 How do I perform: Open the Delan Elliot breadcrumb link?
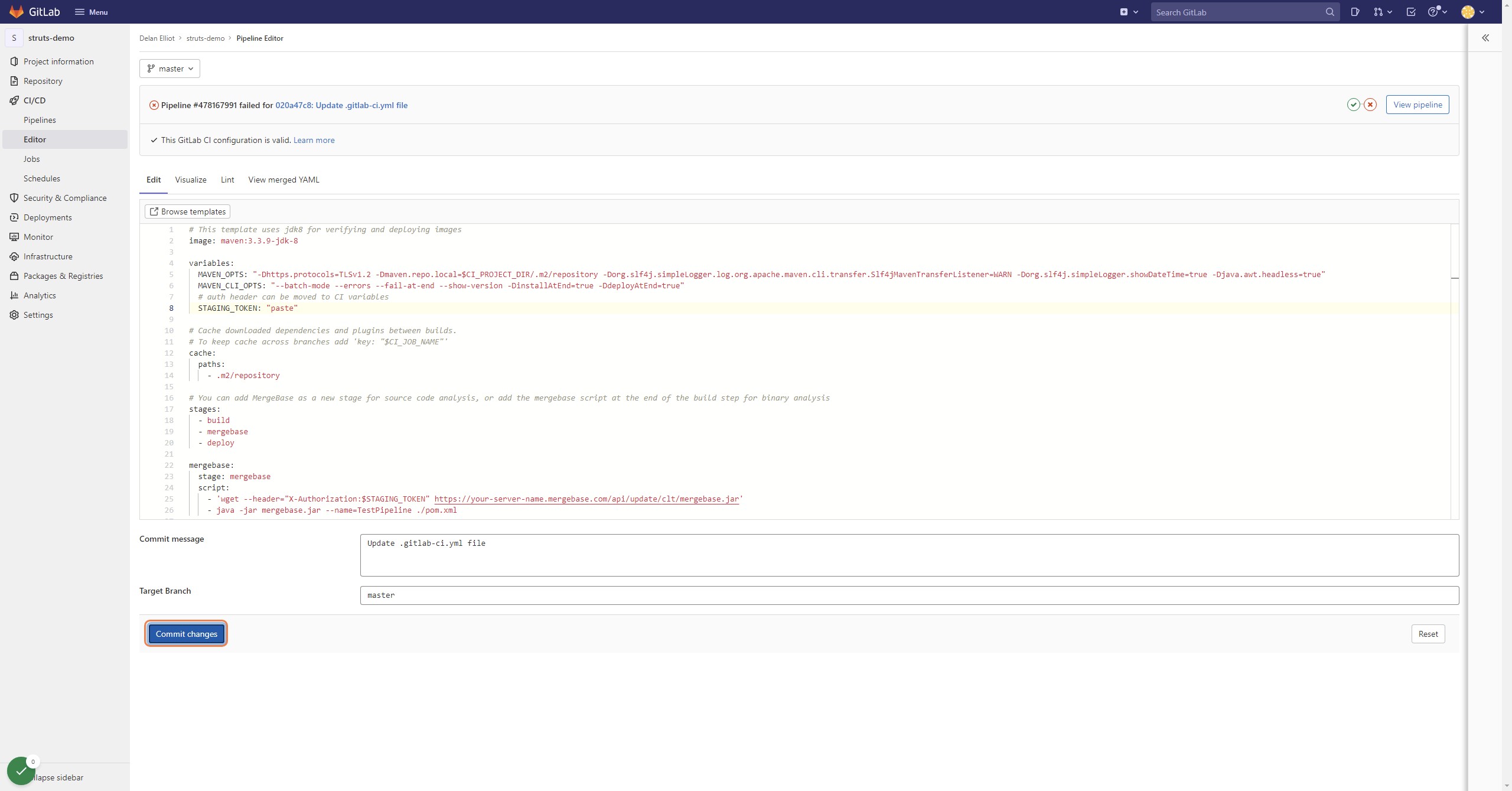pos(157,38)
